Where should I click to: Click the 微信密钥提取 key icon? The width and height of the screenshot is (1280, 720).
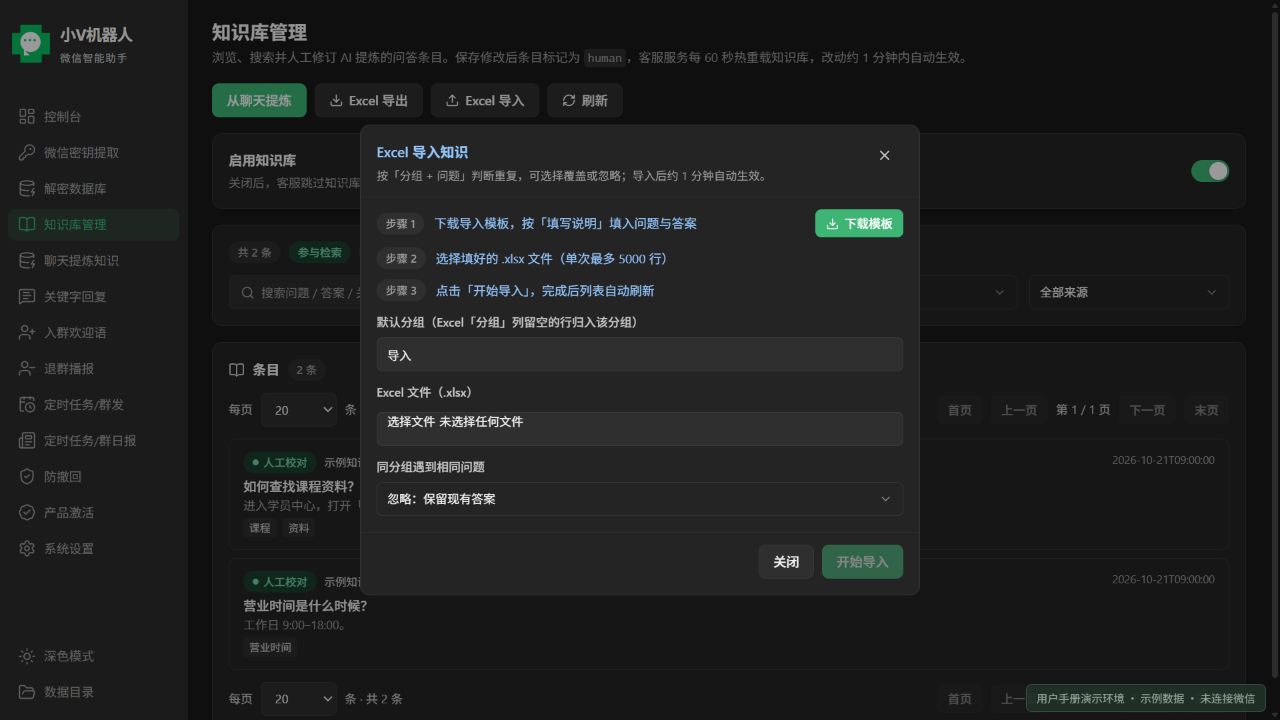coord(27,153)
